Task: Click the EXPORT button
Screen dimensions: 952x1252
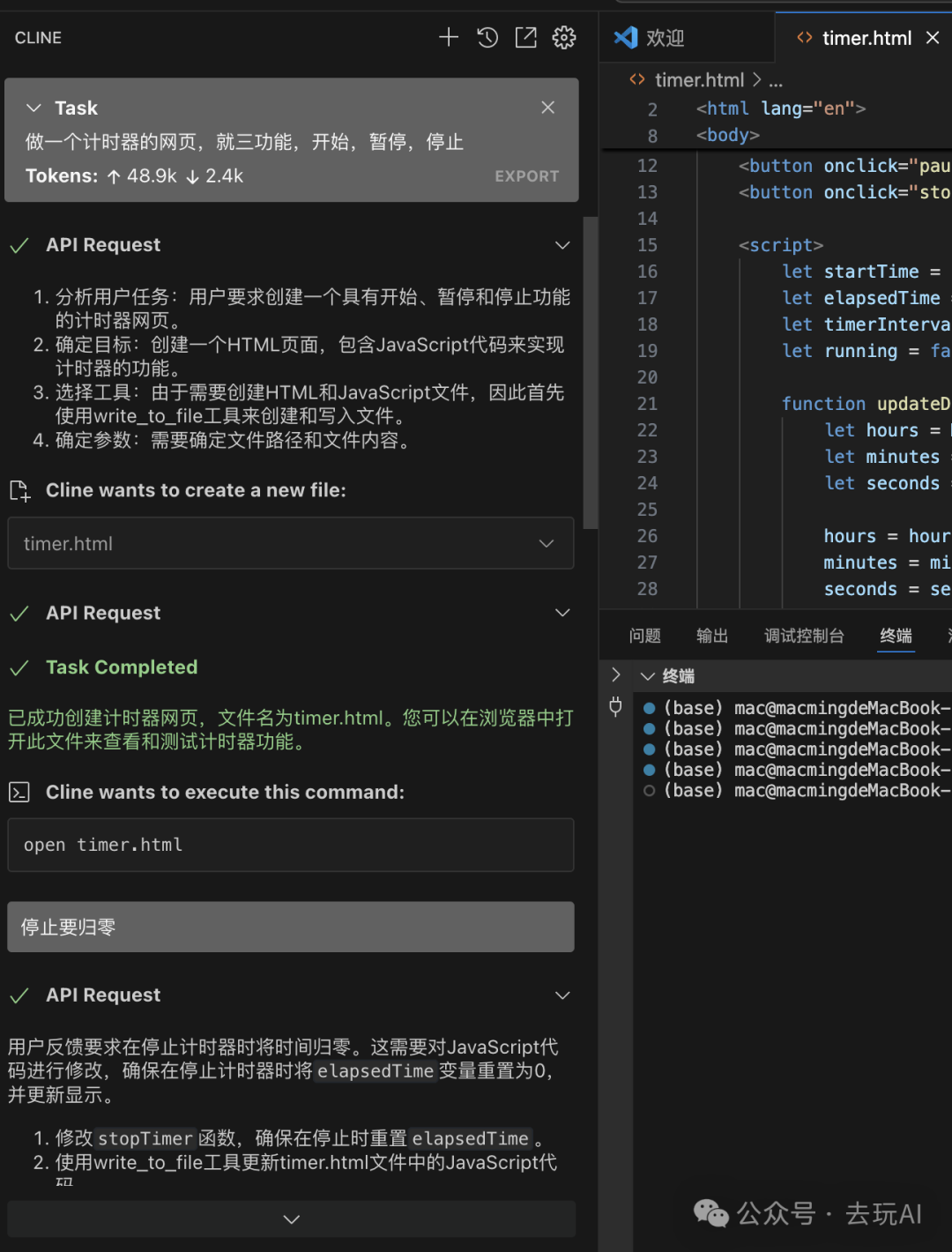Action: pyautogui.click(x=526, y=176)
